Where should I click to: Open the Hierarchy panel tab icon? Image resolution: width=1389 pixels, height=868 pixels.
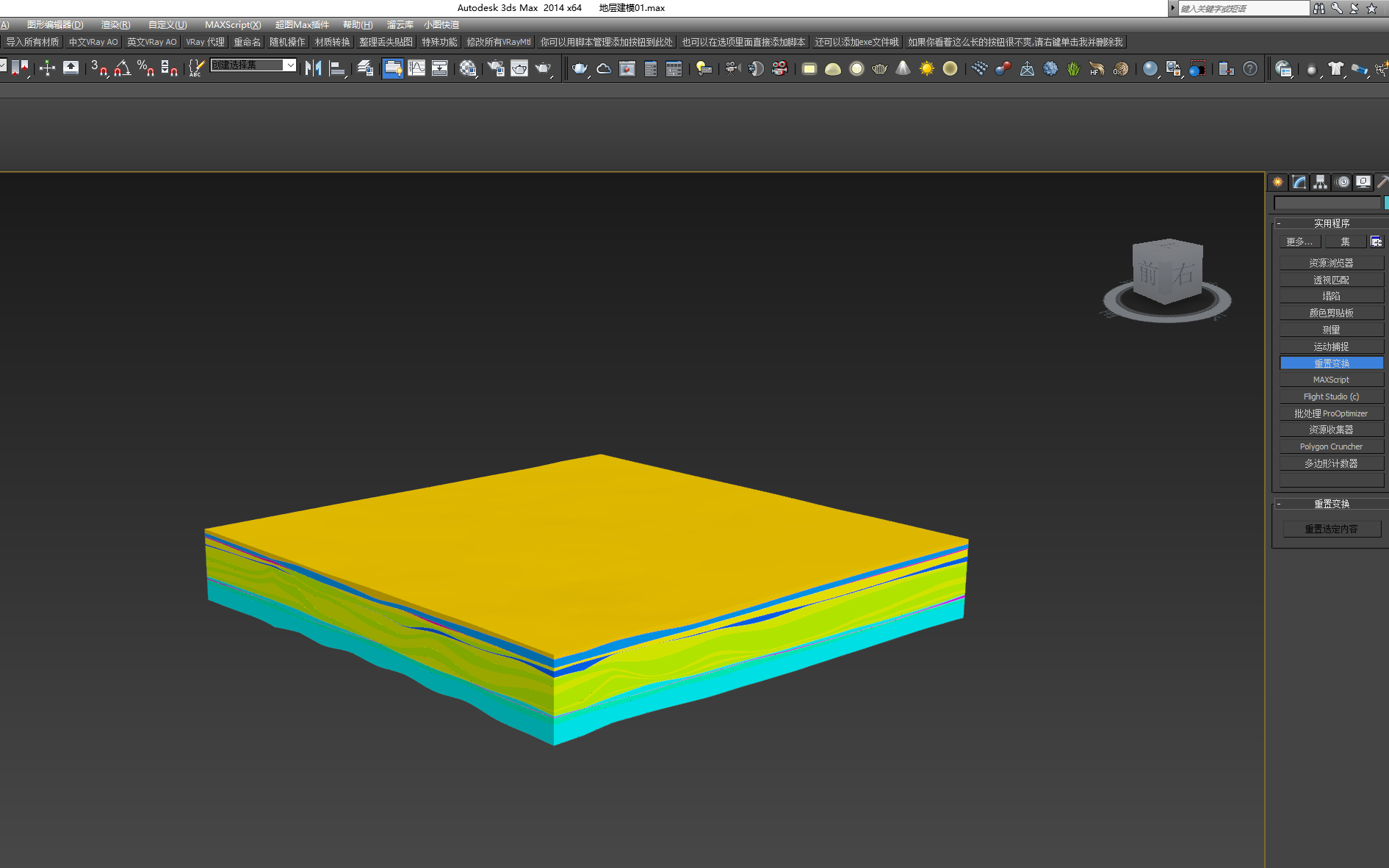[1321, 182]
